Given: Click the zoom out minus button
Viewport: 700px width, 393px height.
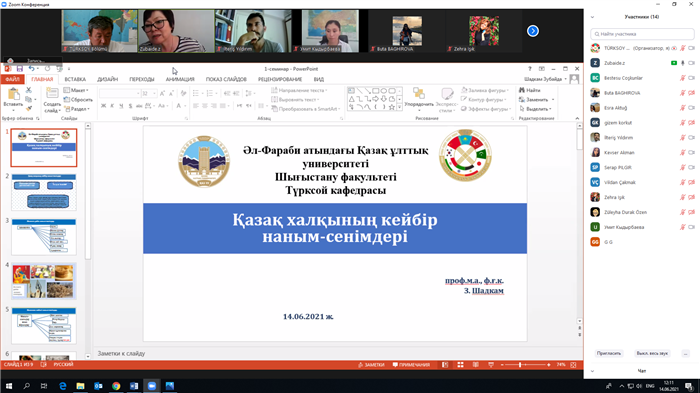Looking at the screenshot, I should pyautogui.click(x=502, y=365).
